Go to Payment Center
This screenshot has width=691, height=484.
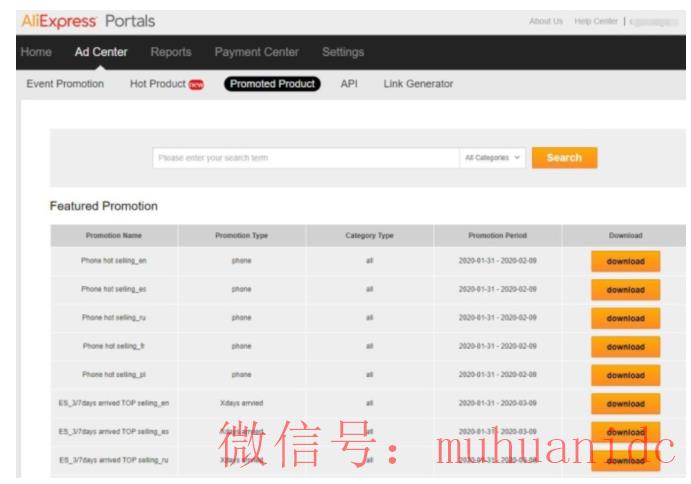click(256, 52)
